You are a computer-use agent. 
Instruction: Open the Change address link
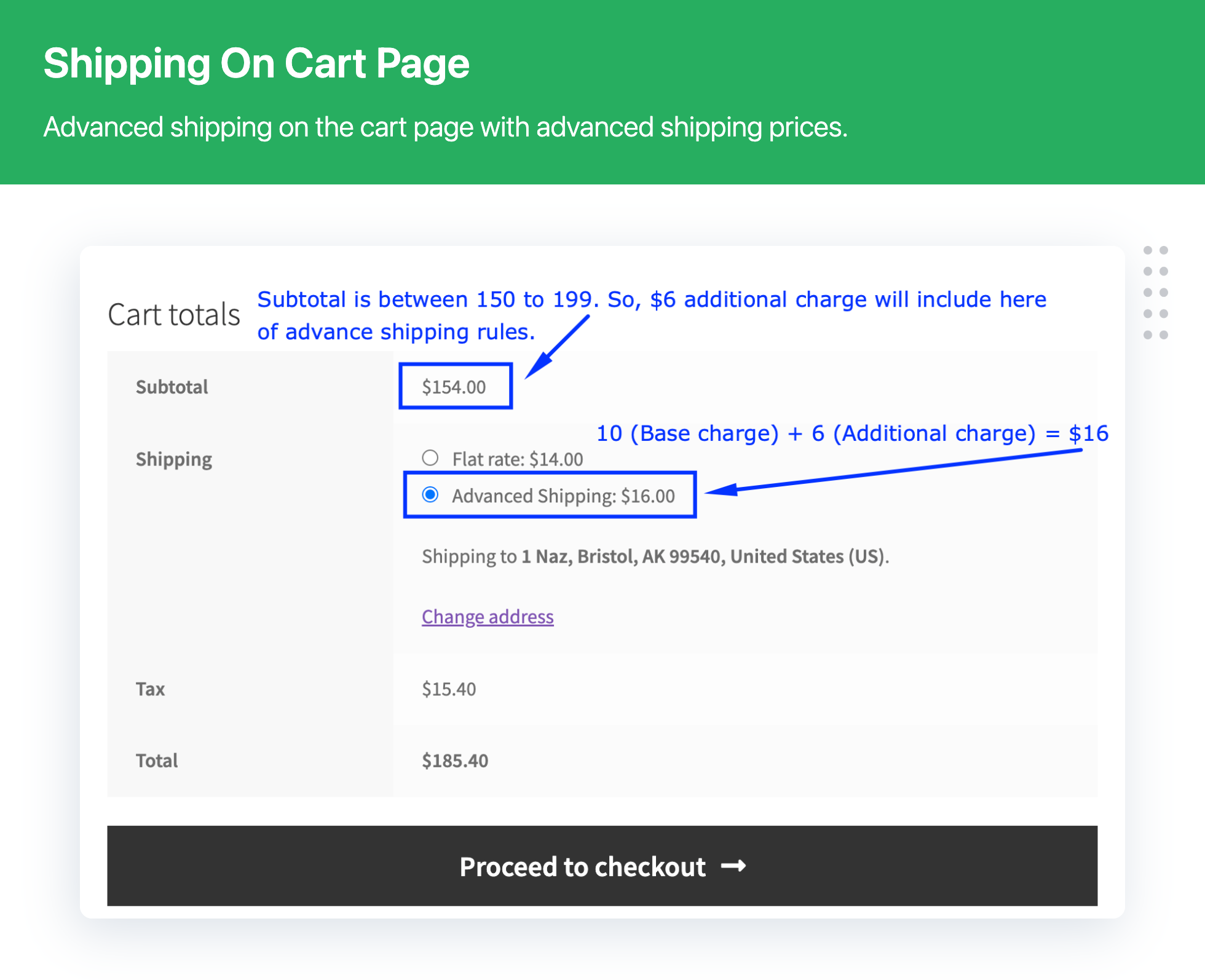click(x=488, y=617)
